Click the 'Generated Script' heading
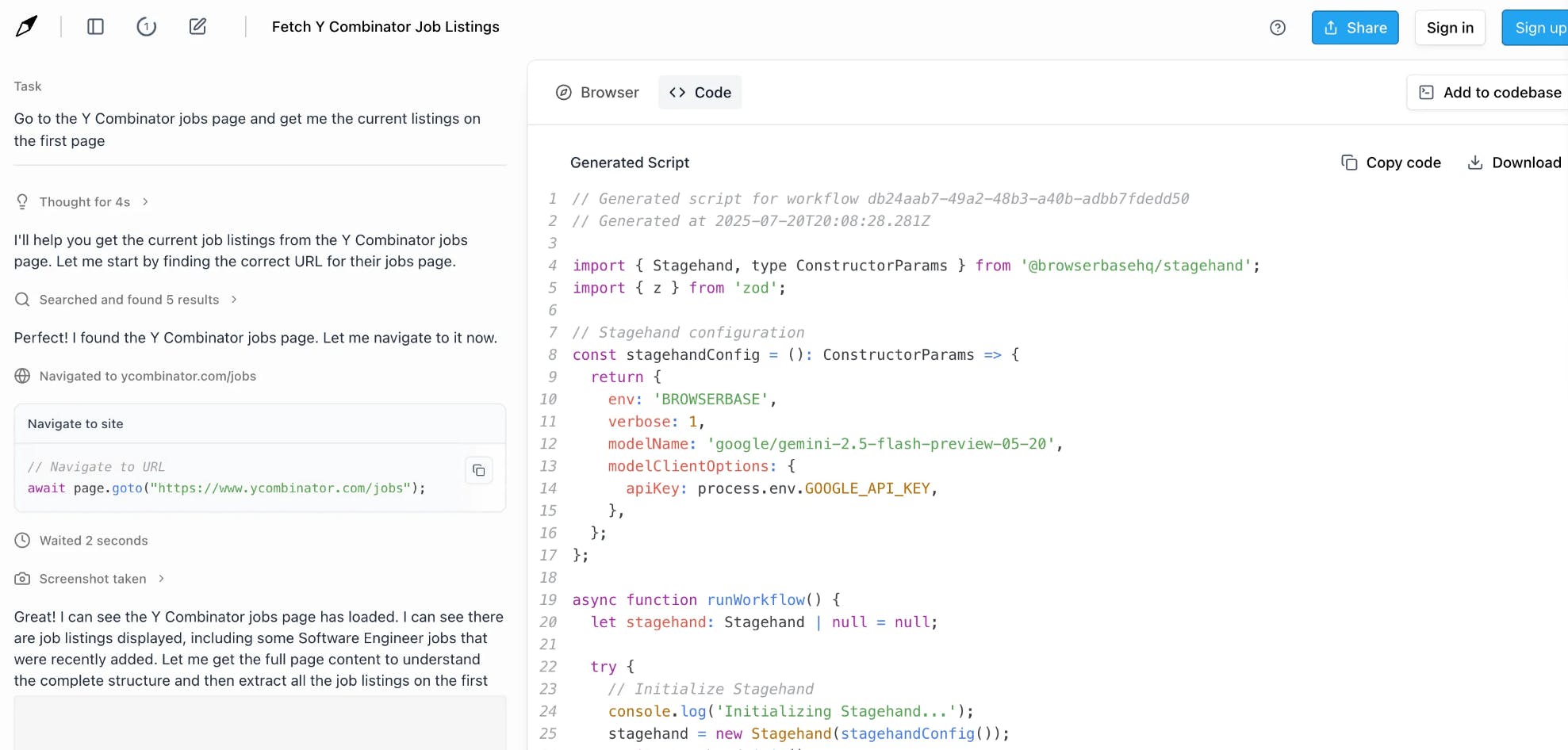Viewport: 1568px width, 750px height. pos(630,163)
